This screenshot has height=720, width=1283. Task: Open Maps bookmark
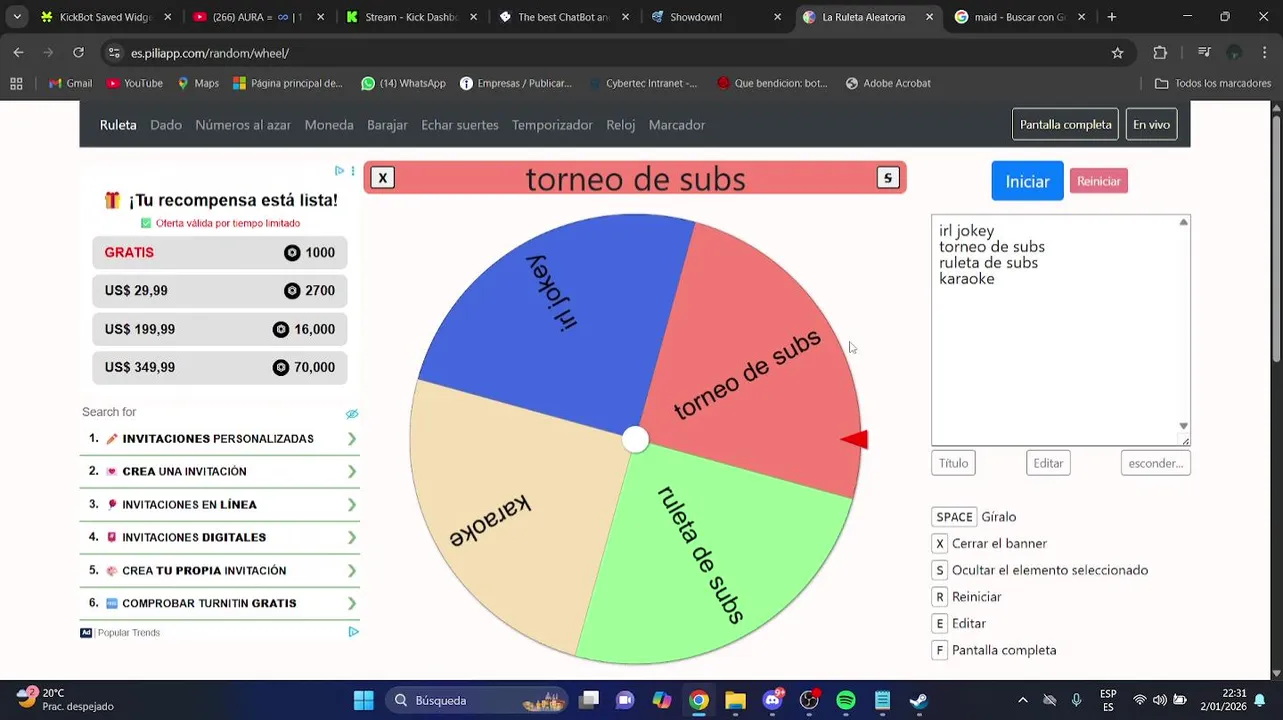(x=198, y=83)
